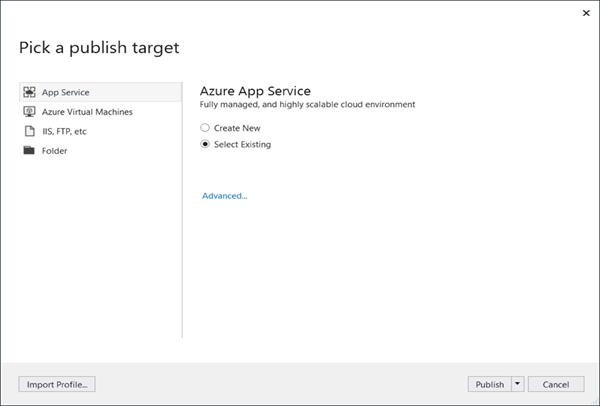Expand the Publish button dropdown arrow
Image resolution: width=600 pixels, height=406 pixels.
518,384
